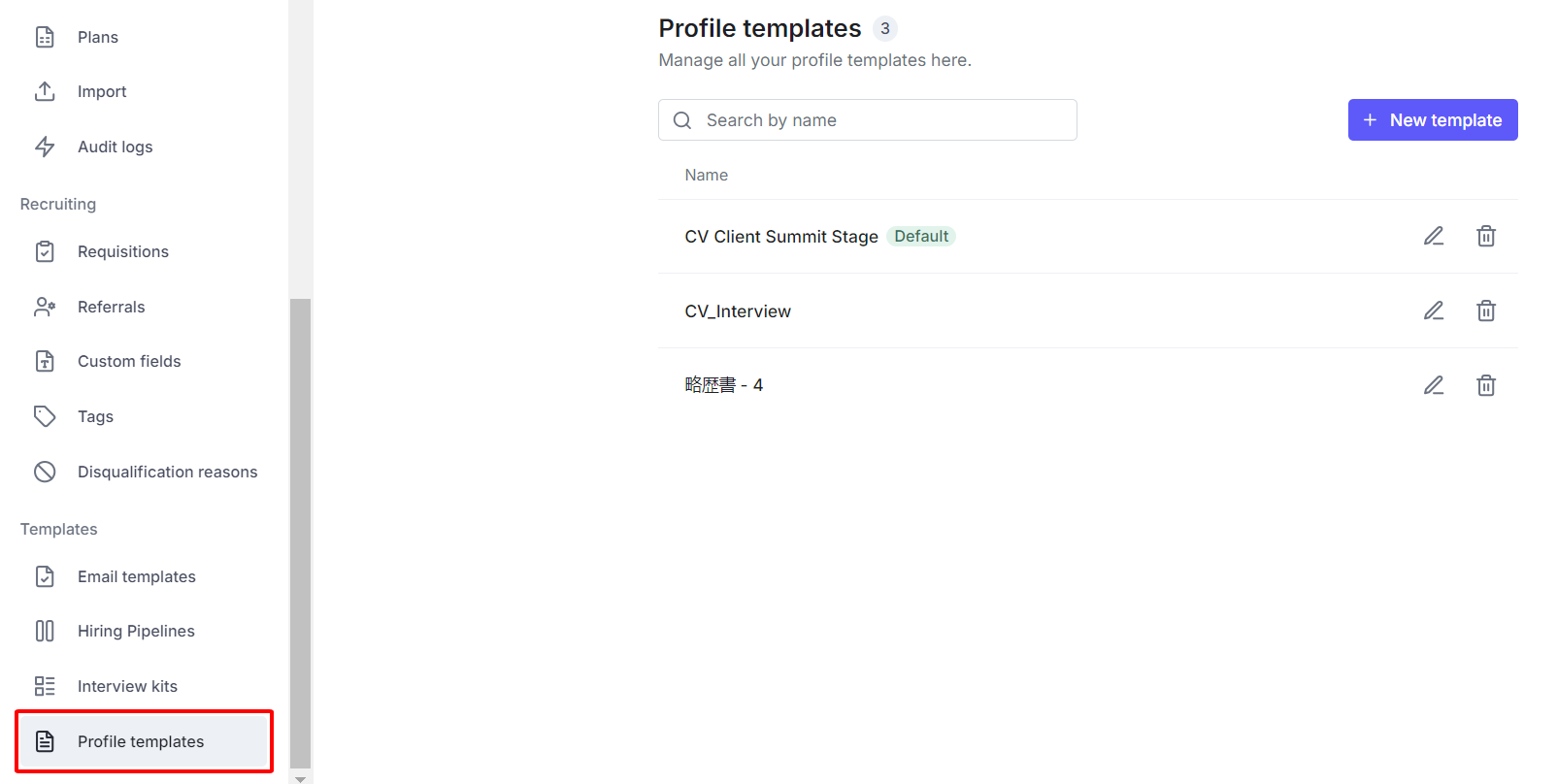
Task: Edit the 略歴書 - 4 template
Action: tap(1434, 385)
